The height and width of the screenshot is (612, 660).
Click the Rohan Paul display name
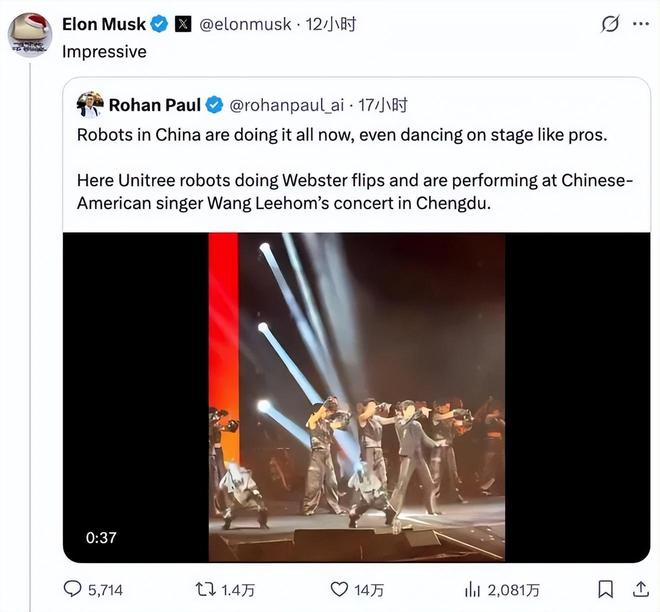(154, 105)
